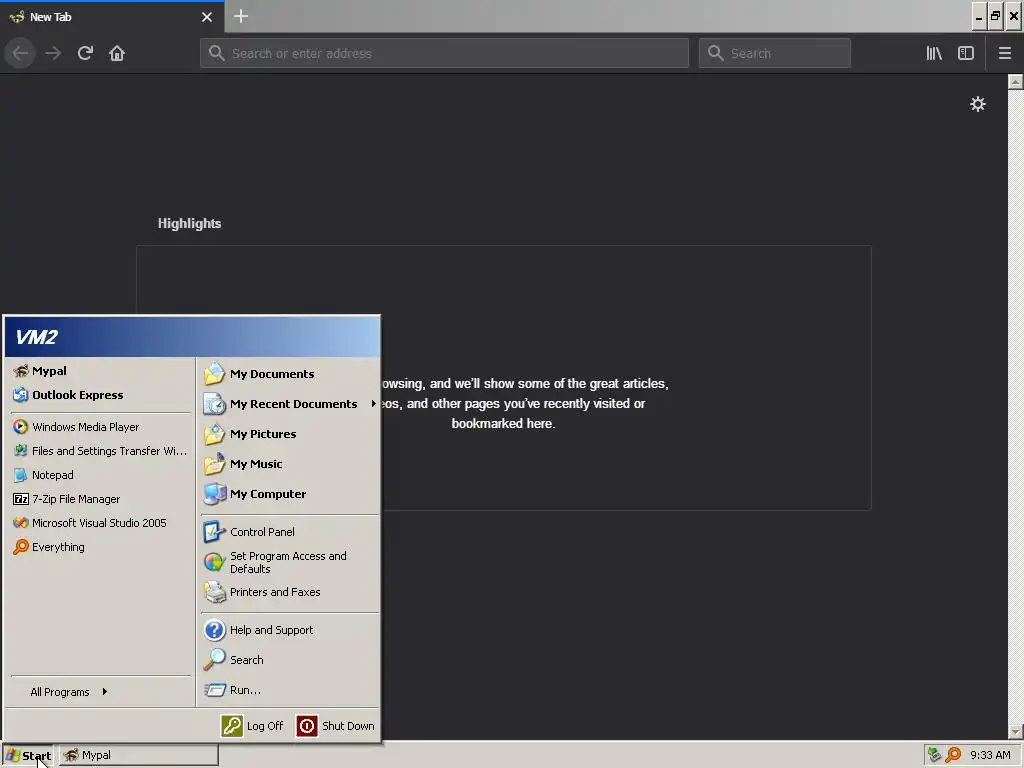Click the Everything tray icon
1024x768 pixels.
954,755
